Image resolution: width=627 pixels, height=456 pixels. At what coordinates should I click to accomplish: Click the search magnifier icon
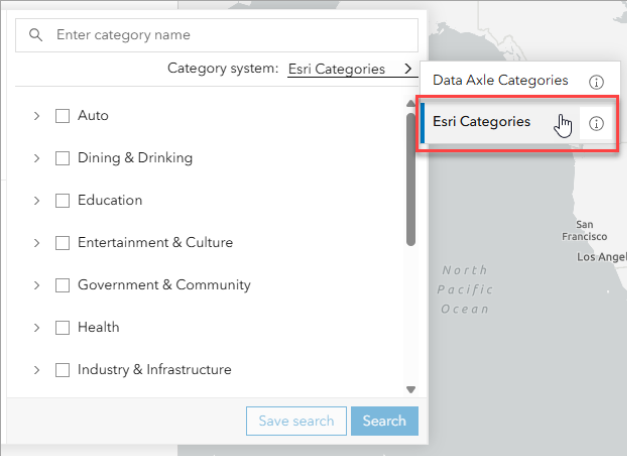pyautogui.click(x=36, y=35)
